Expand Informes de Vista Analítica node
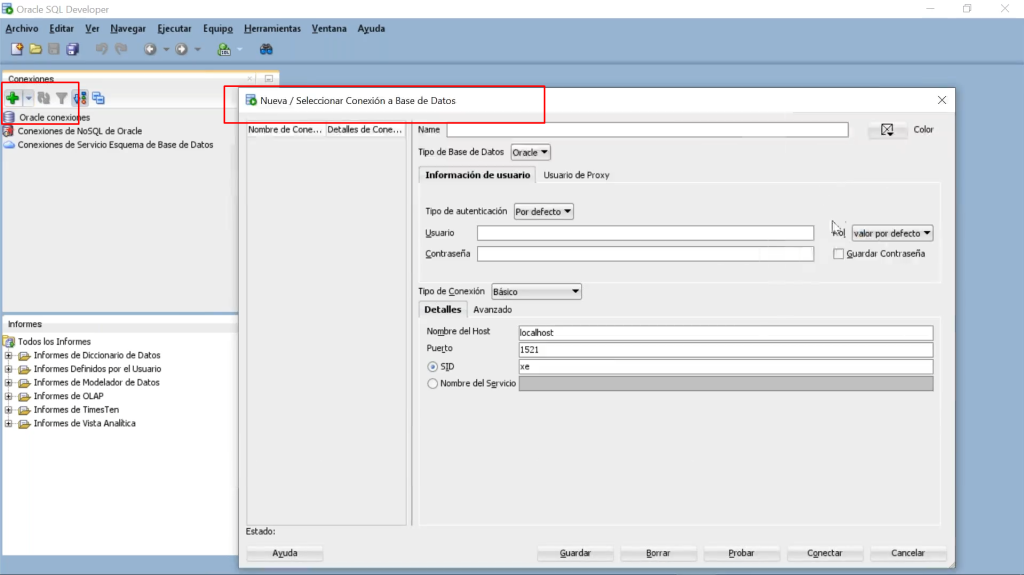 (x=8, y=423)
